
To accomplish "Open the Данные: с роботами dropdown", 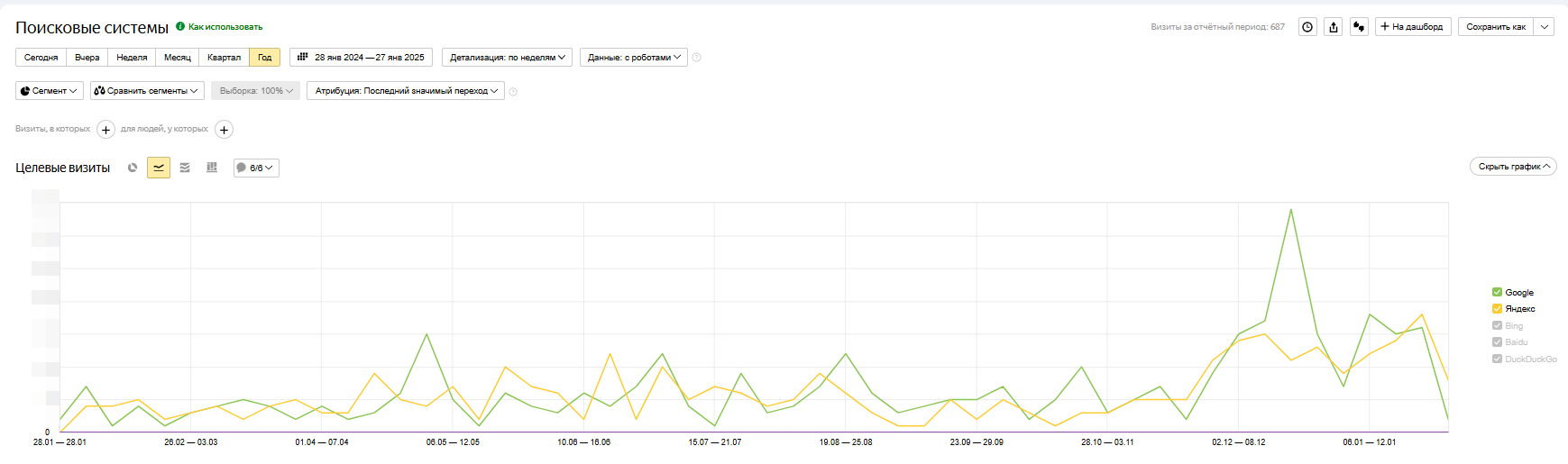I will pyautogui.click(x=633, y=58).
